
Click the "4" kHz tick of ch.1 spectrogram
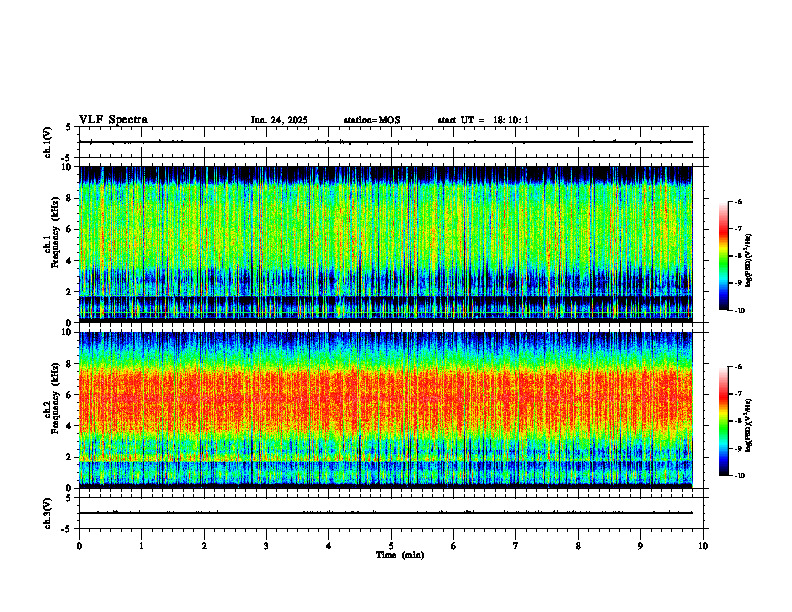[70, 261]
